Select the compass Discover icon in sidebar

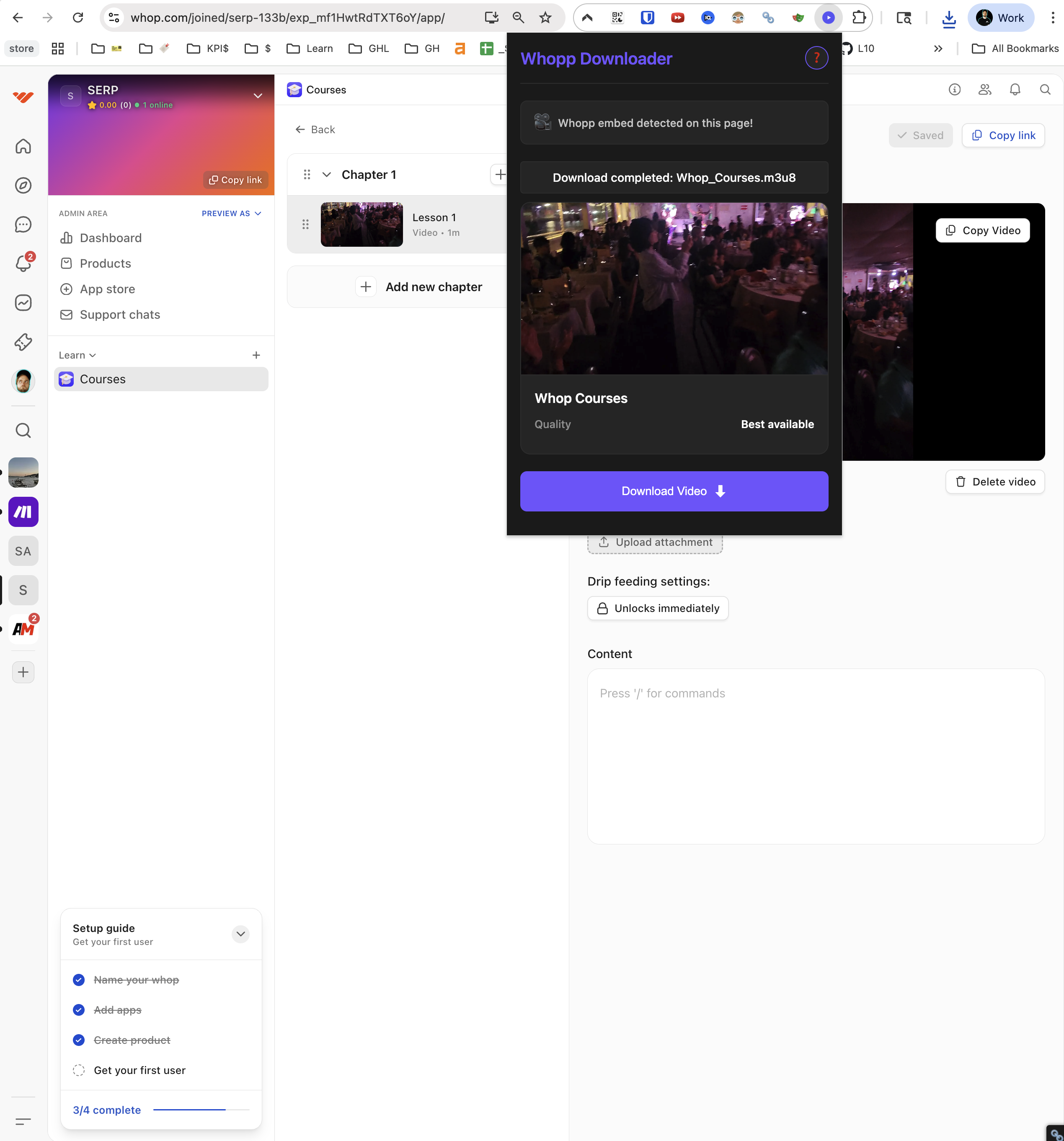coord(23,186)
